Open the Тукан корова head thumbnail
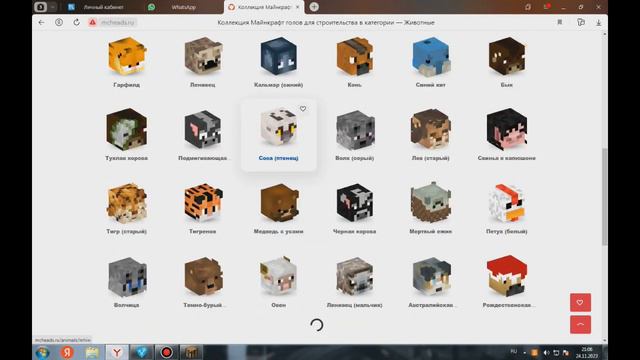The width and height of the screenshot is (640, 360). pos(127,129)
